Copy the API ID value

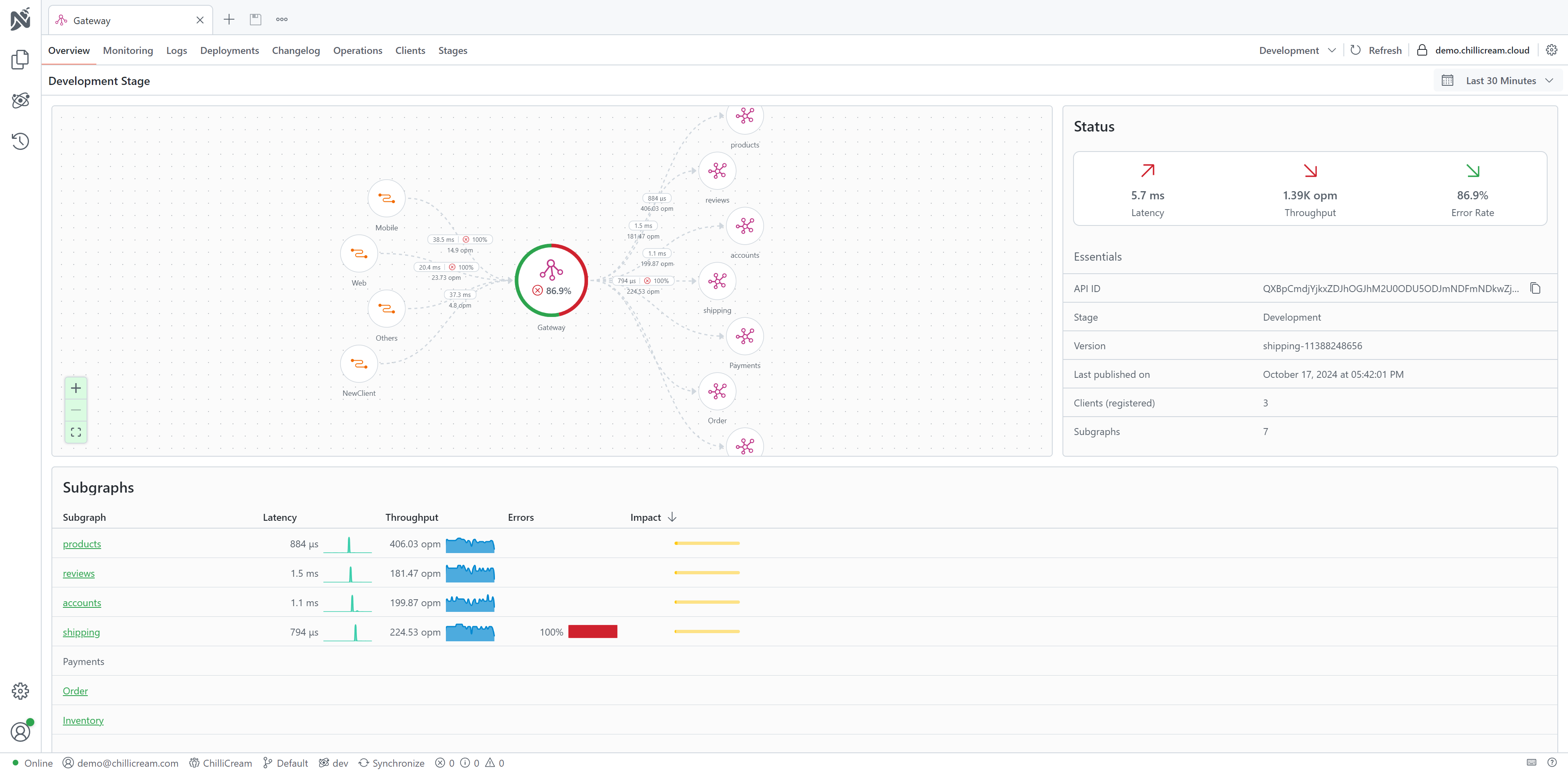(x=1535, y=289)
